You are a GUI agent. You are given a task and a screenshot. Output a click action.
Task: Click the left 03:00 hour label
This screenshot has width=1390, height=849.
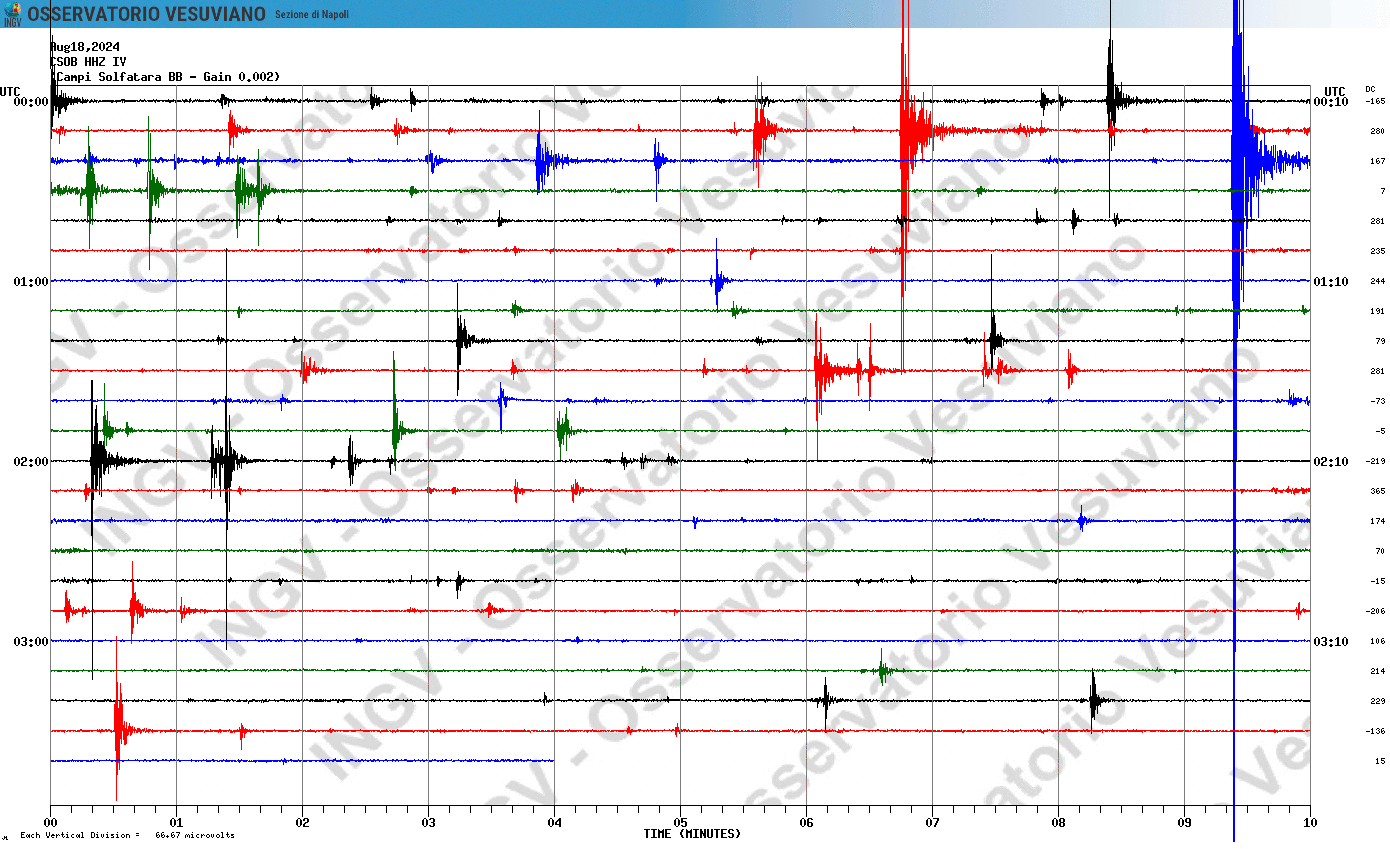pos(30,642)
